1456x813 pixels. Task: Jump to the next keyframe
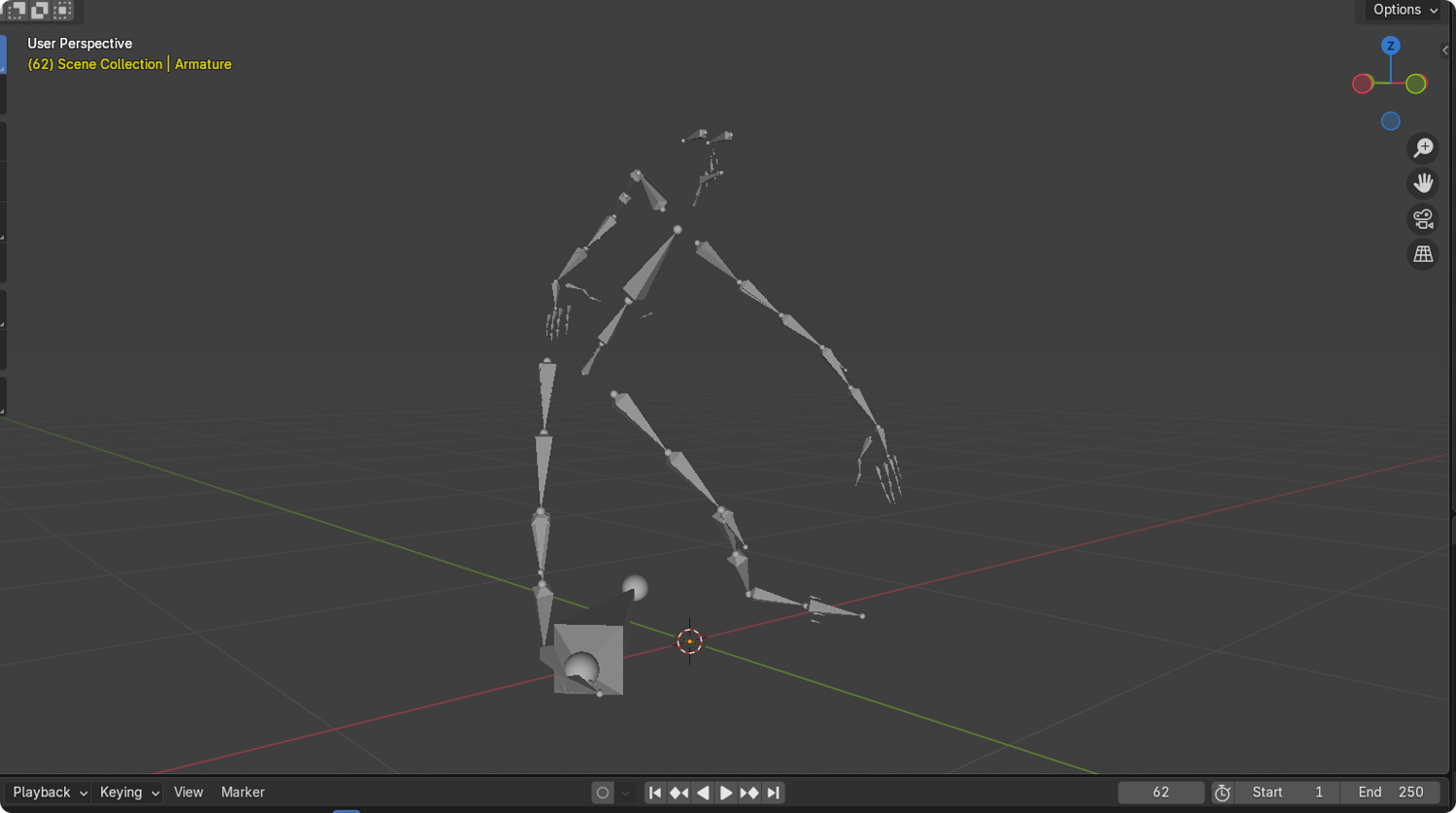point(749,793)
